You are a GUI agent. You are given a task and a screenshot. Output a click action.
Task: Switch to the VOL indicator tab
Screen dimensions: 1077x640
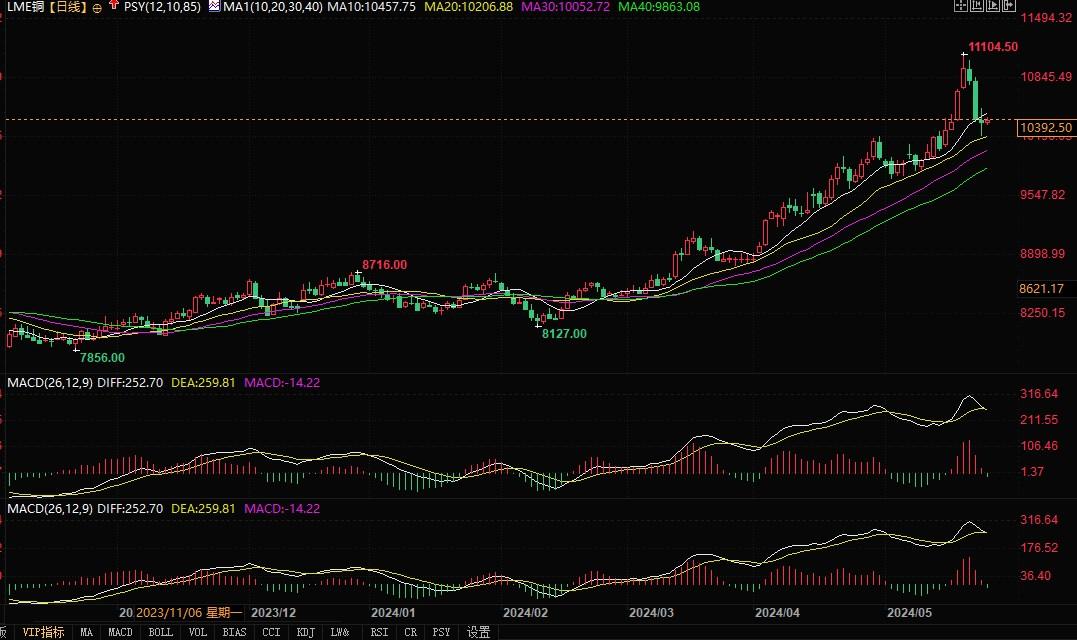click(x=198, y=632)
